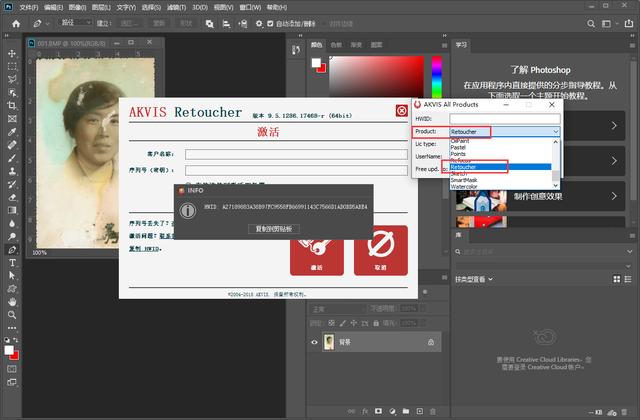
Task: Choose Retoucher in the product list
Action: [x=500, y=167]
